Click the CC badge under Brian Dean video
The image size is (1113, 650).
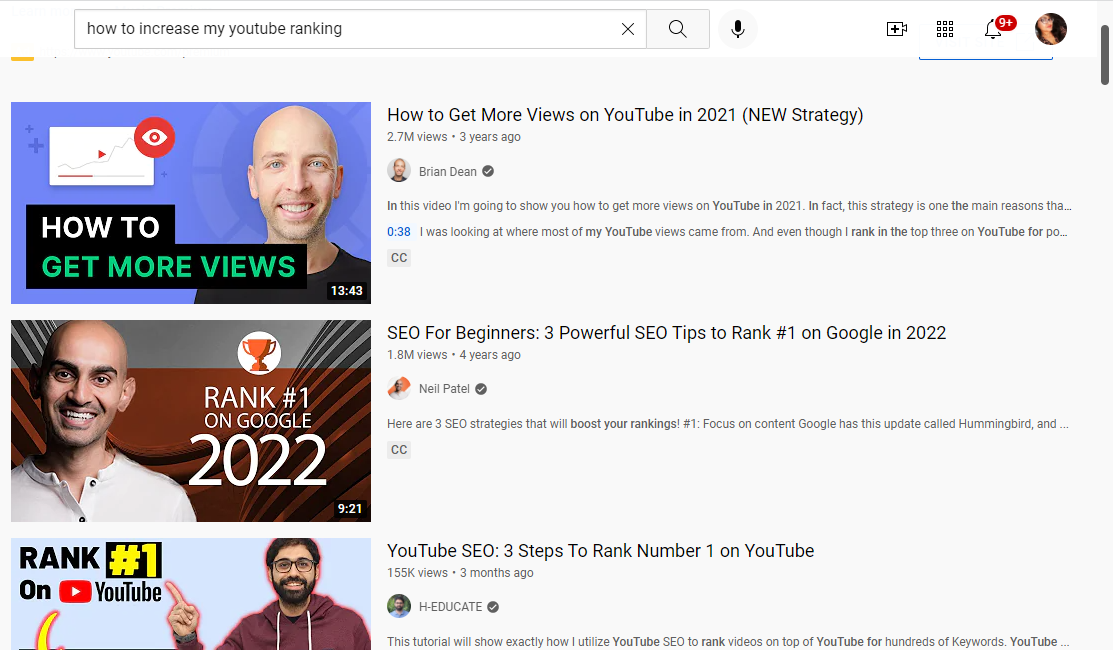click(x=399, y=258)
